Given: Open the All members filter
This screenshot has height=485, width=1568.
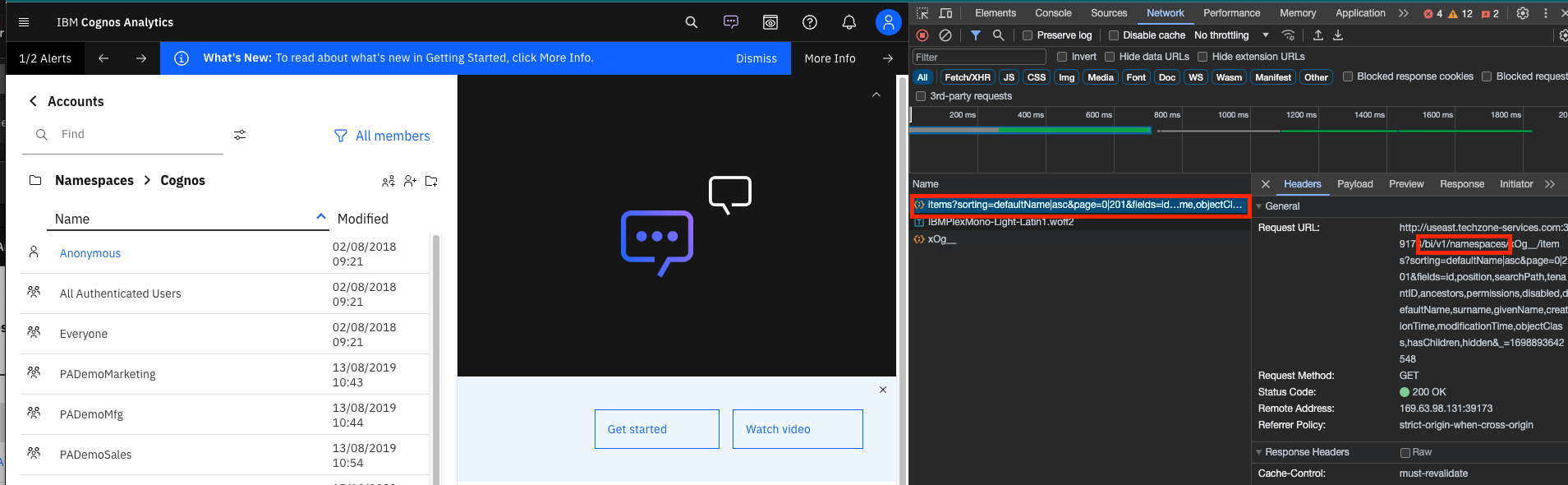Looking at the screenshot, I should [382, 136].
